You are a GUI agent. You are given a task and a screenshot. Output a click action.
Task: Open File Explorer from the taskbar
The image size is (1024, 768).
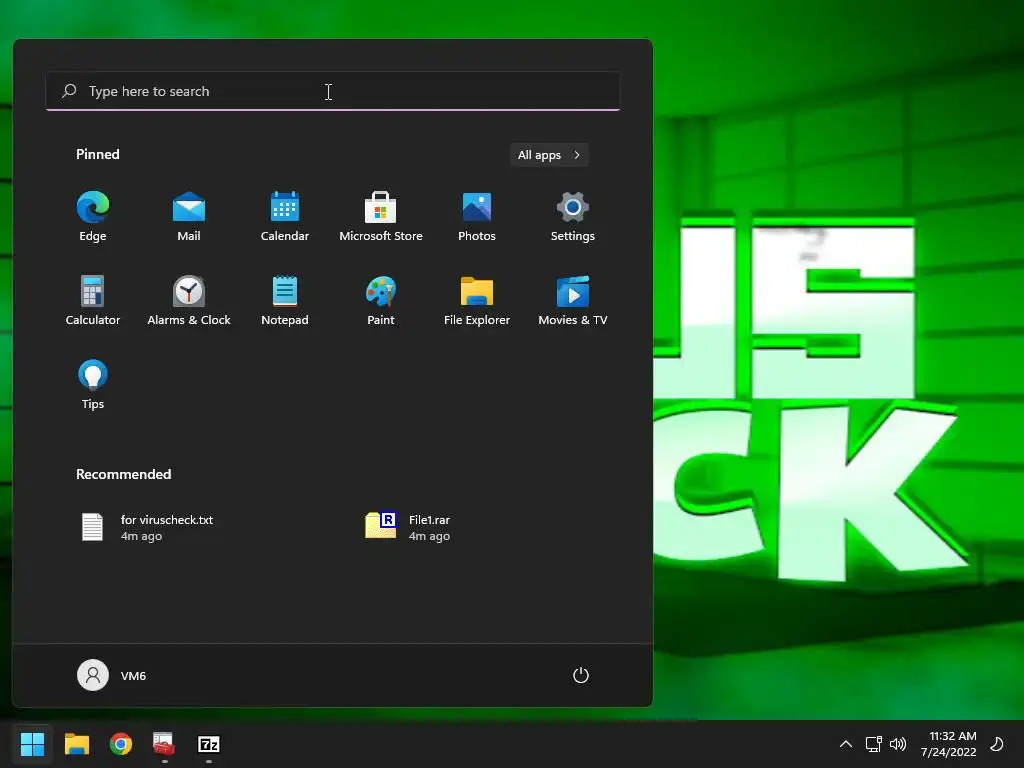coord(76,744)
